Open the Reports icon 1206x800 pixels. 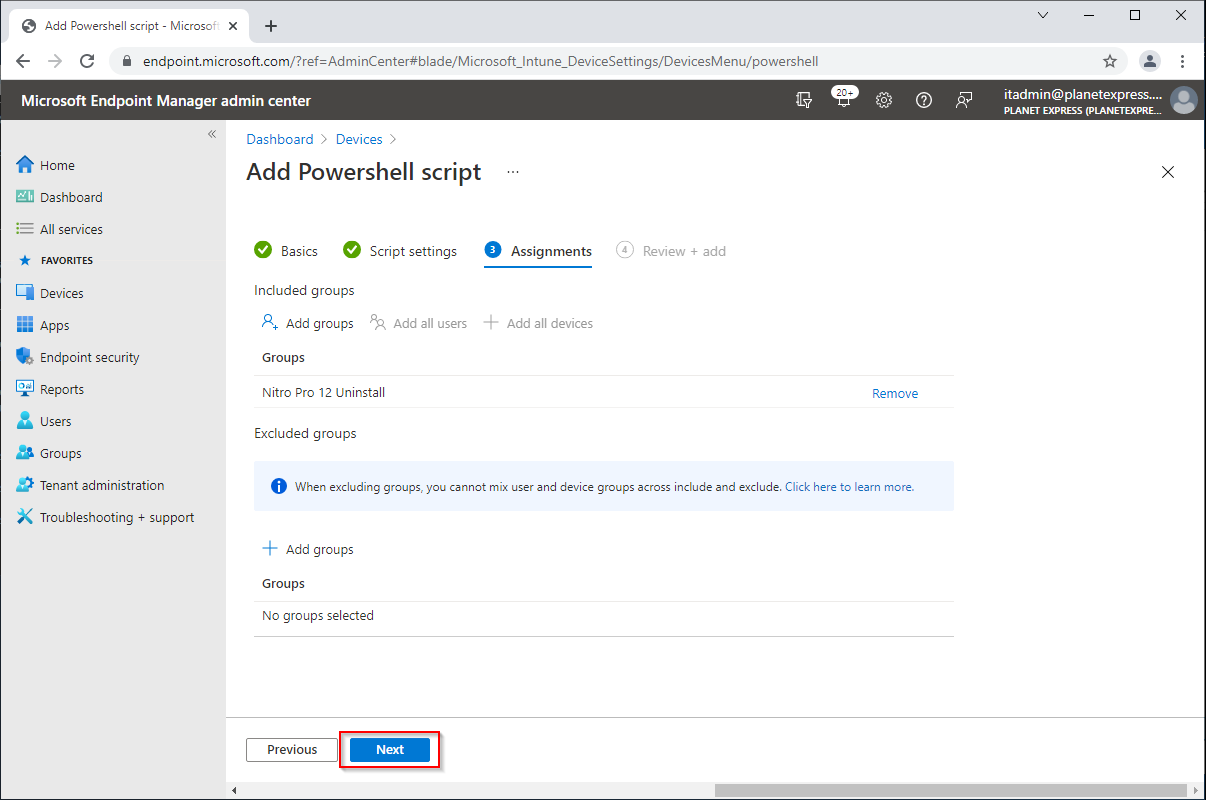(25, 389)
